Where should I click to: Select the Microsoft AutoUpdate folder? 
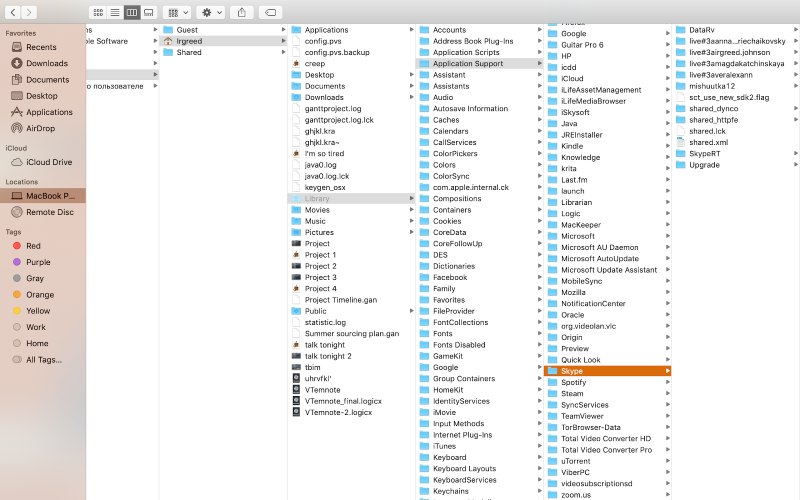click(600, 259)
